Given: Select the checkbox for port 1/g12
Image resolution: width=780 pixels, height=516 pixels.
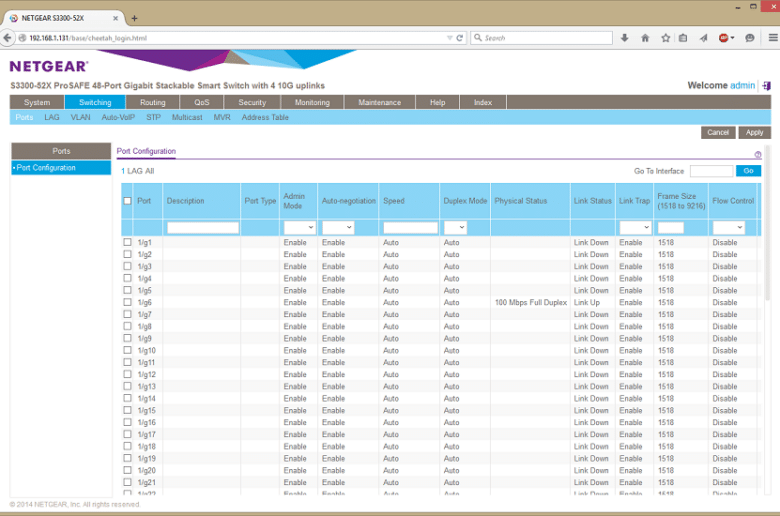Looking at the screenshot, I should coord(127,374).
